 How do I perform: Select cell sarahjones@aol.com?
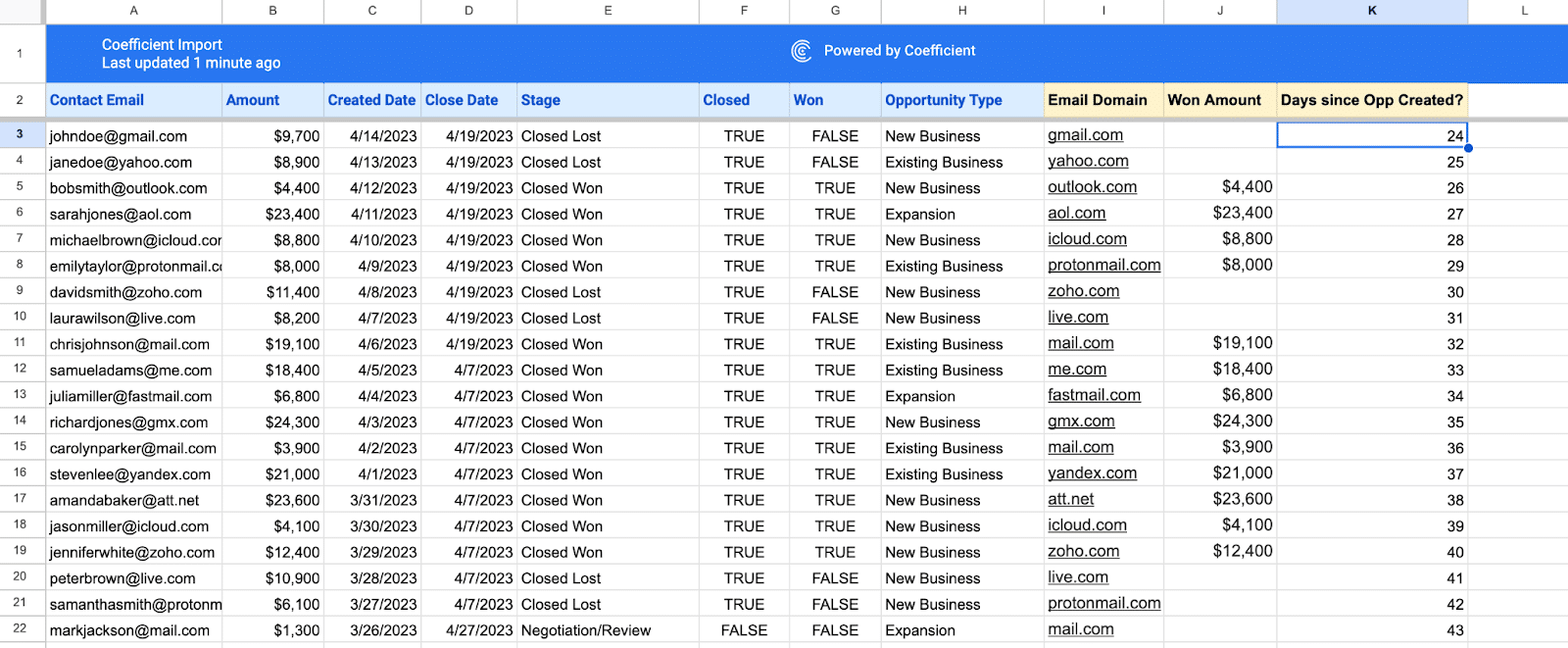(x=134, y=214)
